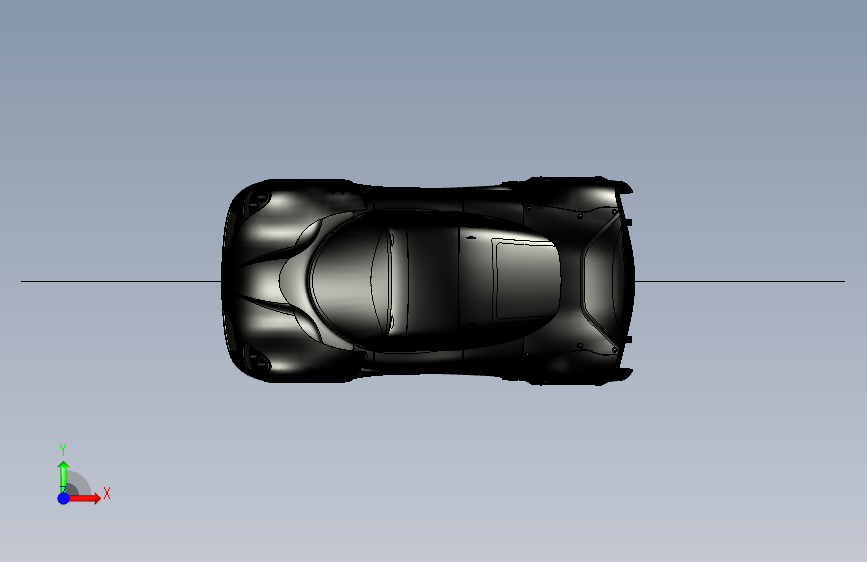The height and width of the screenshot is (562, 867).
Task: Click the red X axis arrow
Action: pyautogui.click(x=85, y=498)
